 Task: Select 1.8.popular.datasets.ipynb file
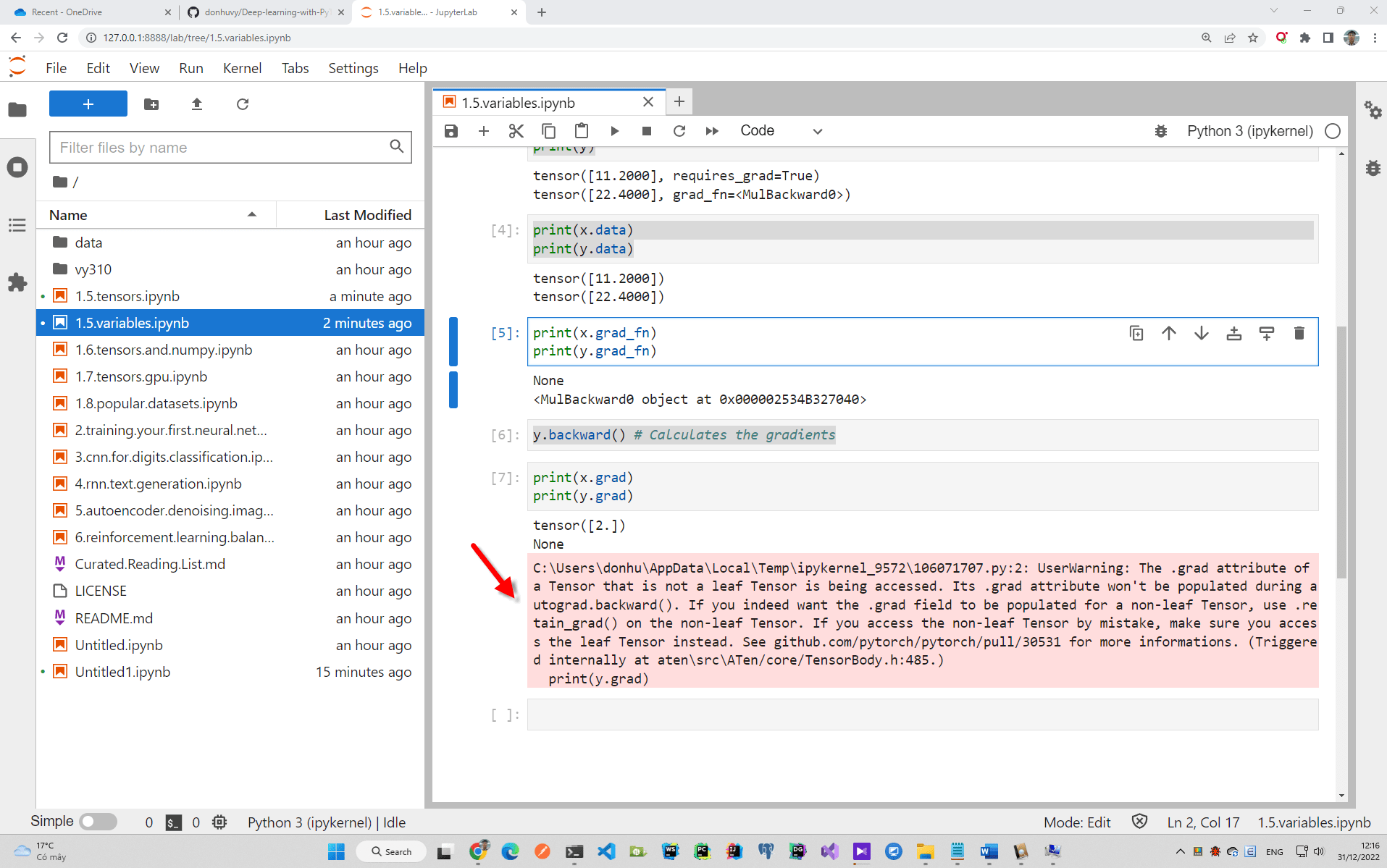pos(230,403)
